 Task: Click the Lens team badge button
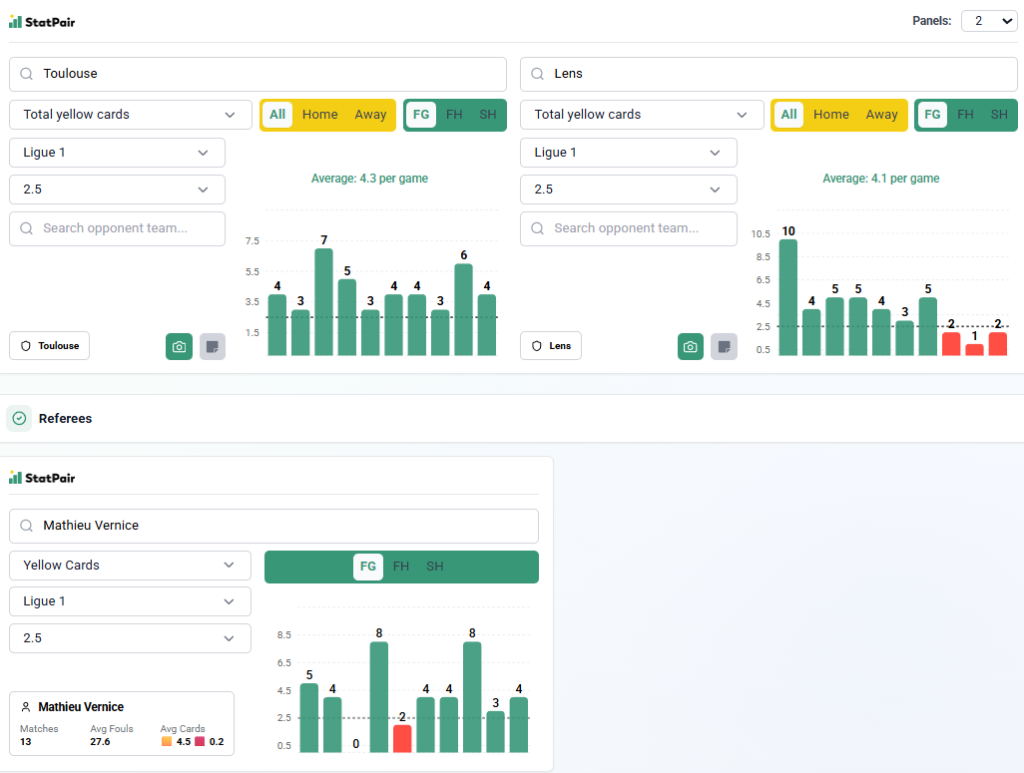(x=551, y=346)
